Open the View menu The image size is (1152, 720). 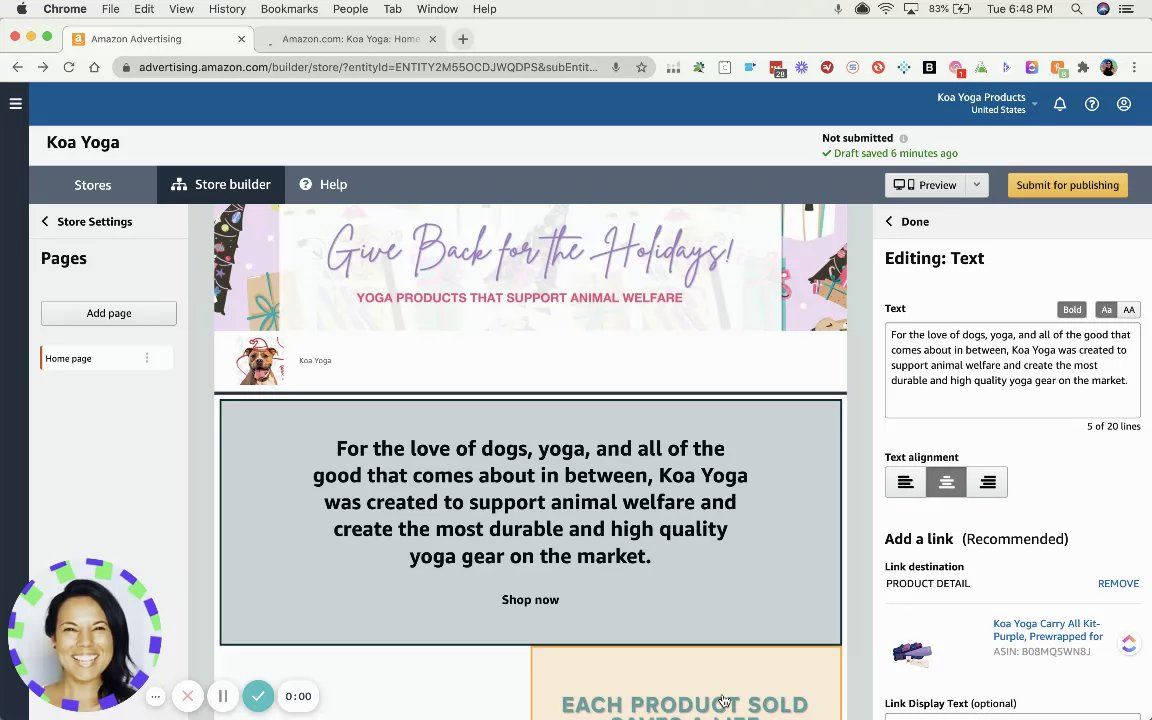click(181, 9)
